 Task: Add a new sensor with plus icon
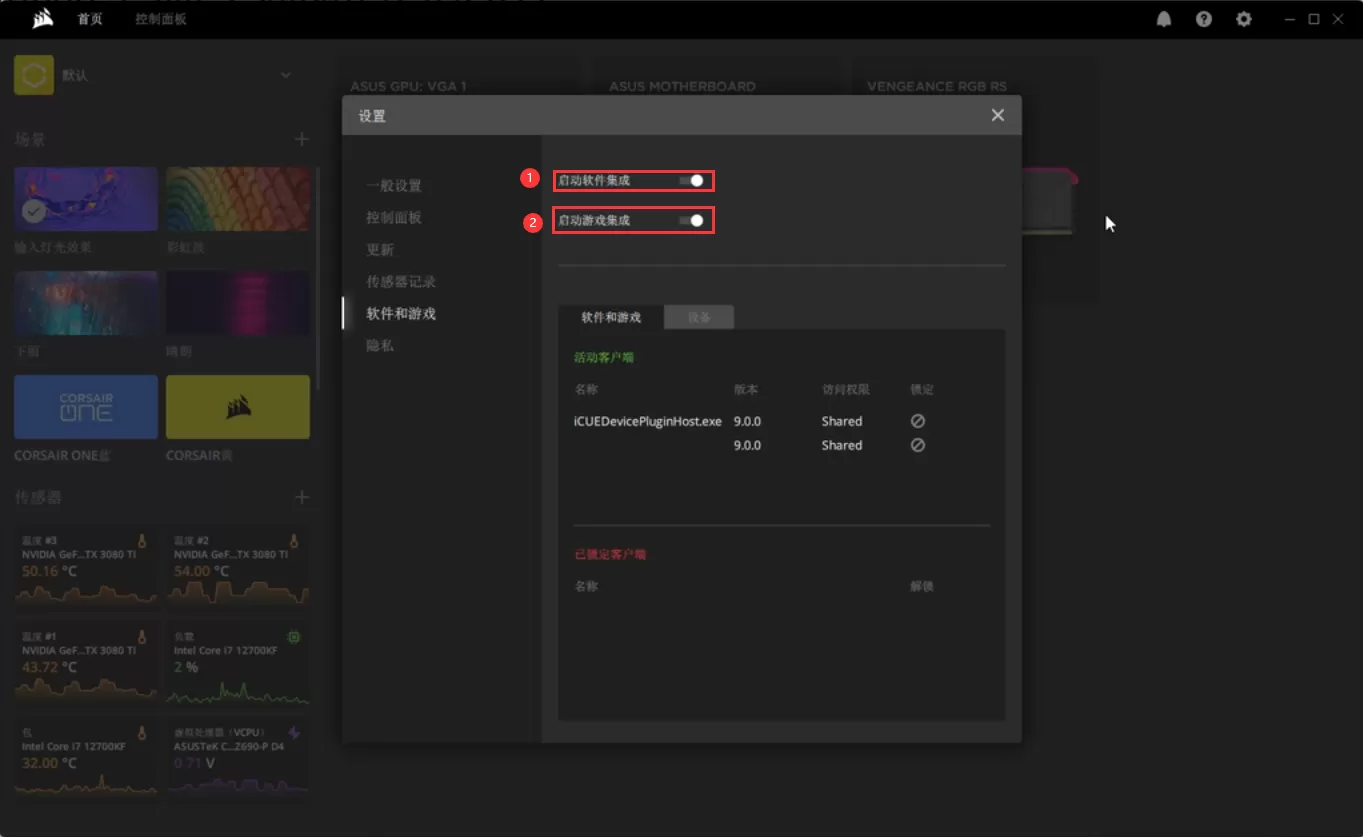(302, 497)
